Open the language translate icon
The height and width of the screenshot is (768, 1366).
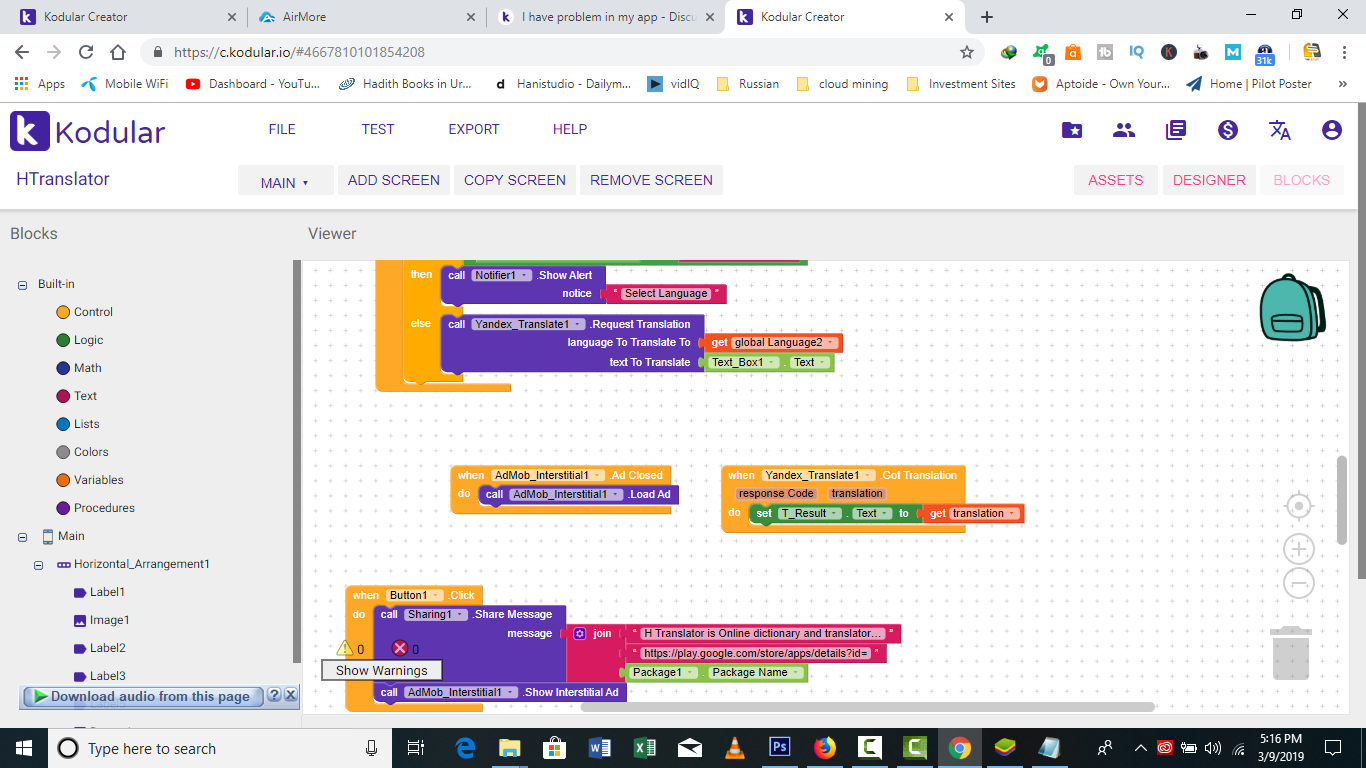pos(1280,130)
